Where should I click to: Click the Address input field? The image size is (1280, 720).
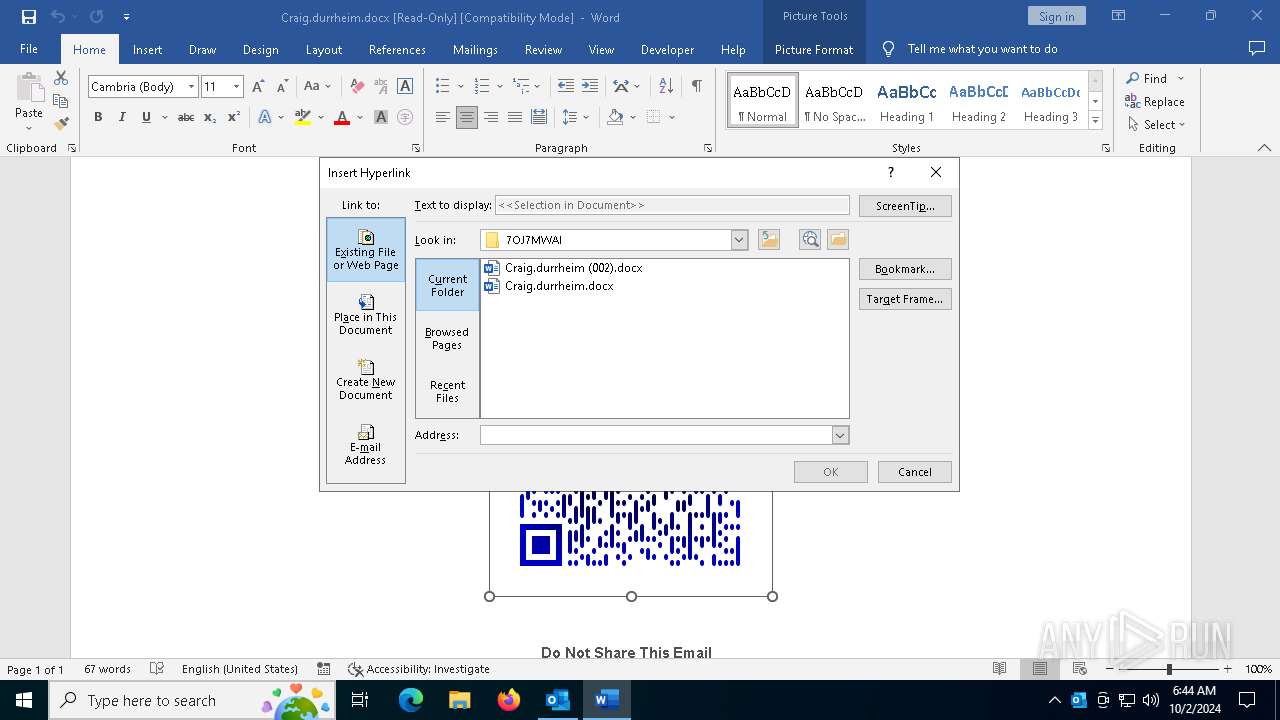tap(656, 435)
